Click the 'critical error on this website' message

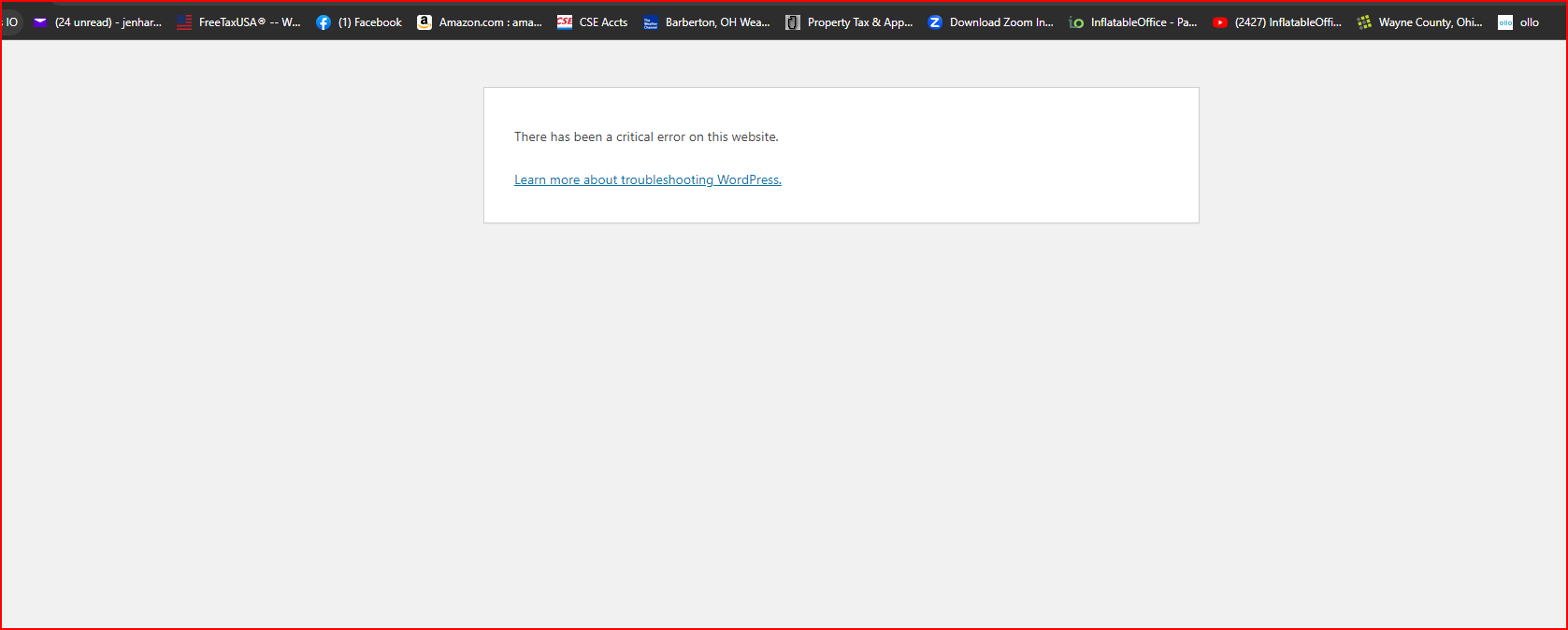pyautogui.click(x=646, y=136)
